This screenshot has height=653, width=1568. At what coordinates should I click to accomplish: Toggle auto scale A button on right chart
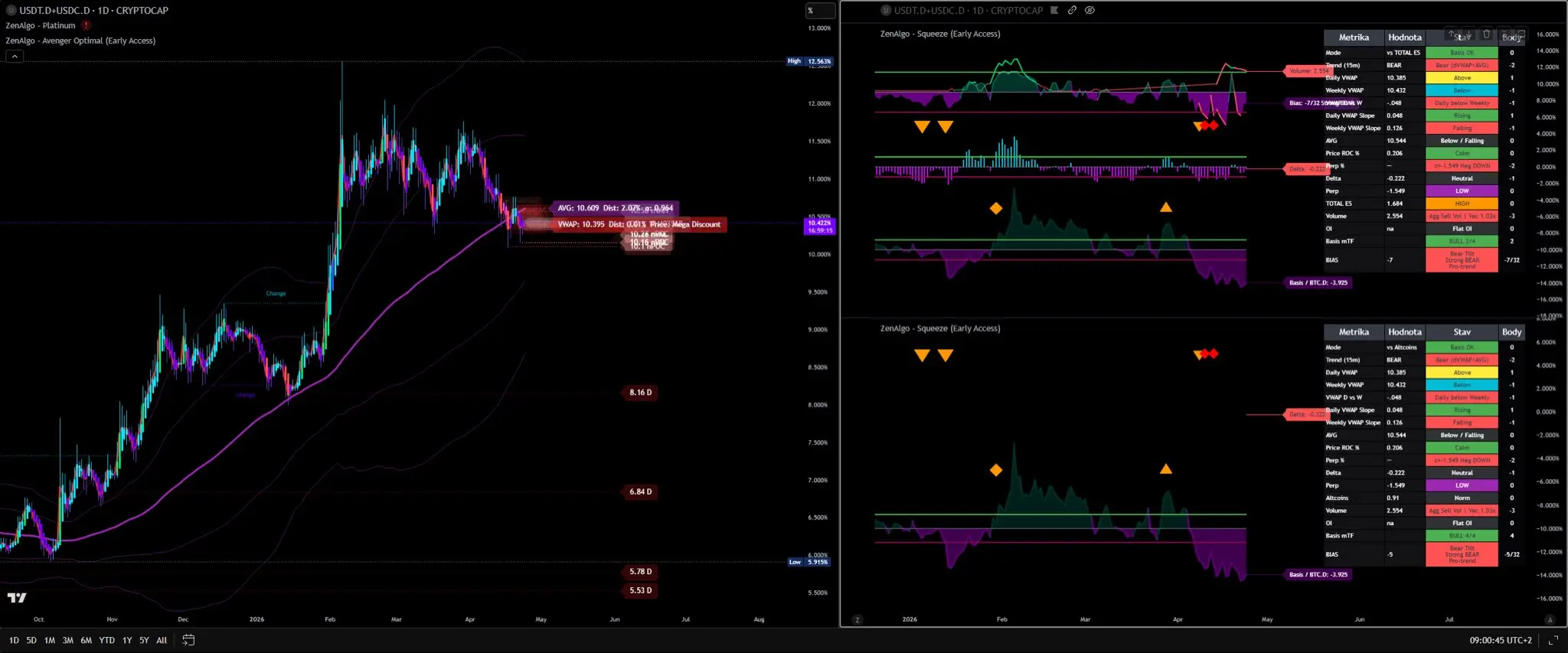click(1550, 619)
